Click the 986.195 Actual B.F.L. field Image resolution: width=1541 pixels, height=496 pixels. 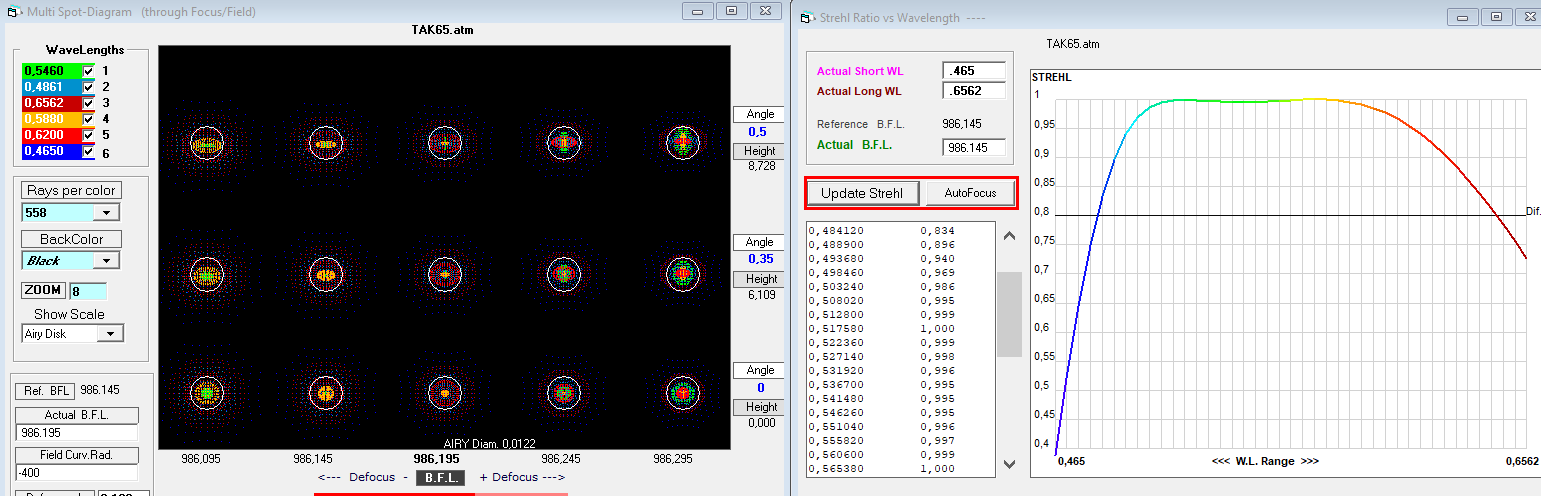pos(77,433)
